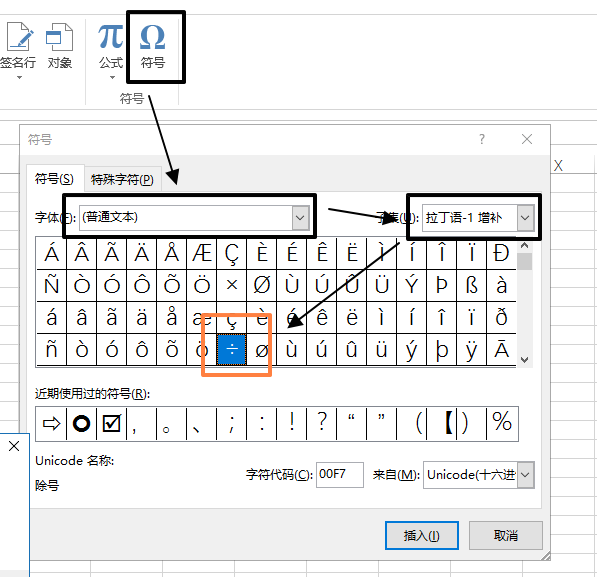Open the dialog help question mark
Screen dimensions: 597x577
coord(482,139)
